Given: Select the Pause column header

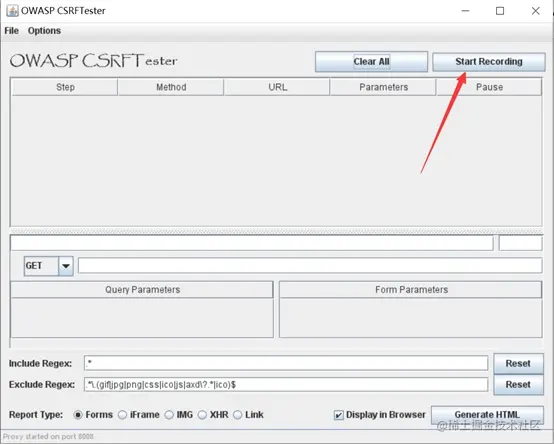Looking at the screenshot, I should tap(489, 87).
